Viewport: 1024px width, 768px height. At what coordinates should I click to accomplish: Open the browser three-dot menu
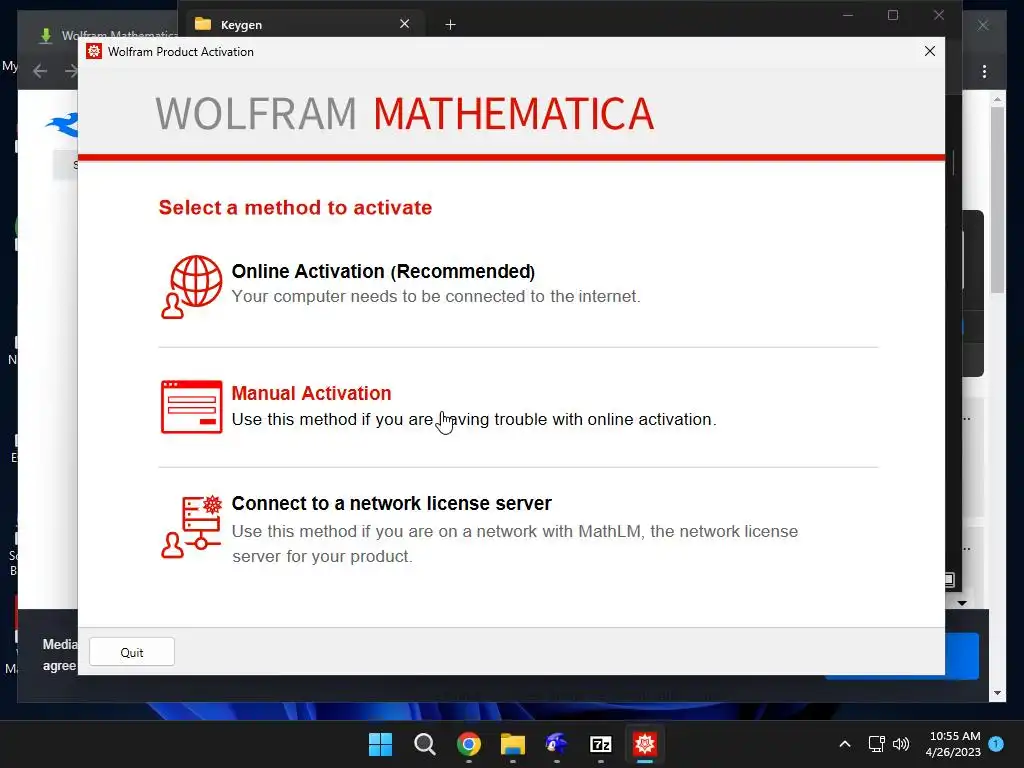(984, 71)
